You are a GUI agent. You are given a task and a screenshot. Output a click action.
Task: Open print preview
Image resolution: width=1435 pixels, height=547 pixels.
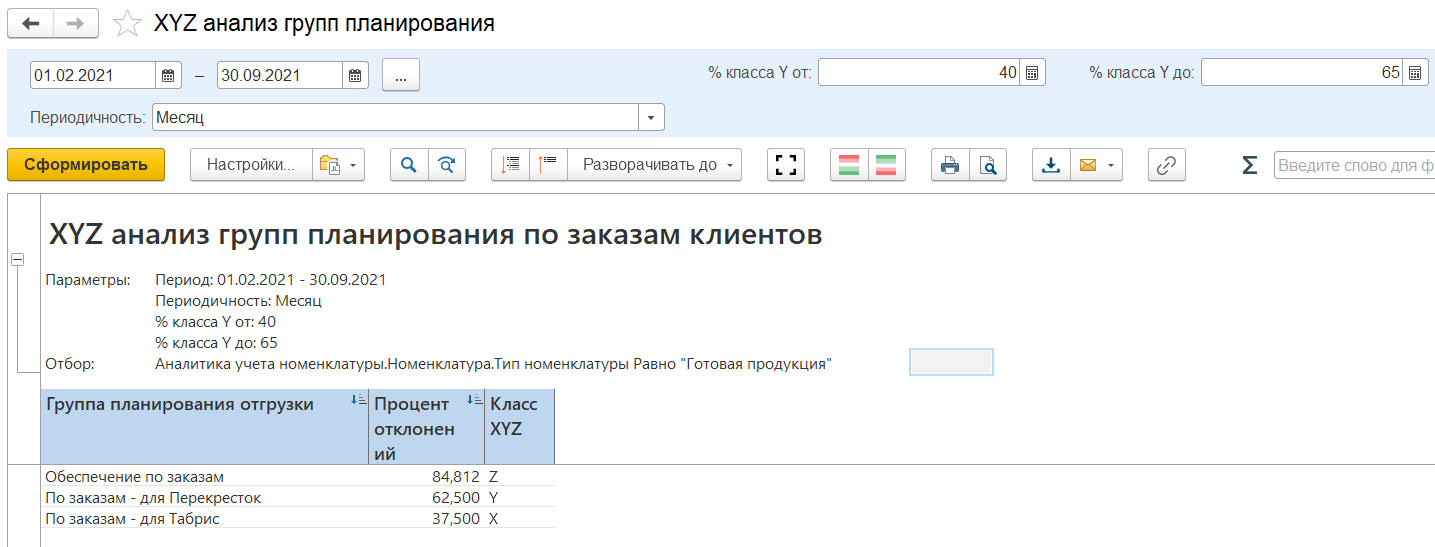(987, 166)
